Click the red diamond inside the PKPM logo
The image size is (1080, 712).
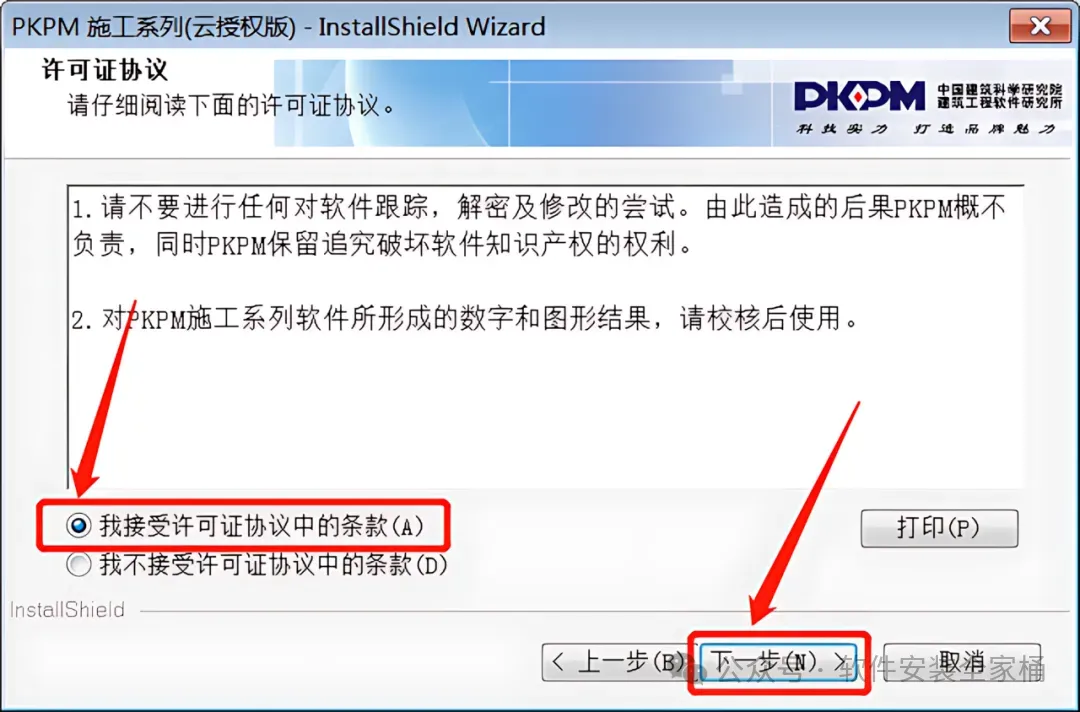857,97
